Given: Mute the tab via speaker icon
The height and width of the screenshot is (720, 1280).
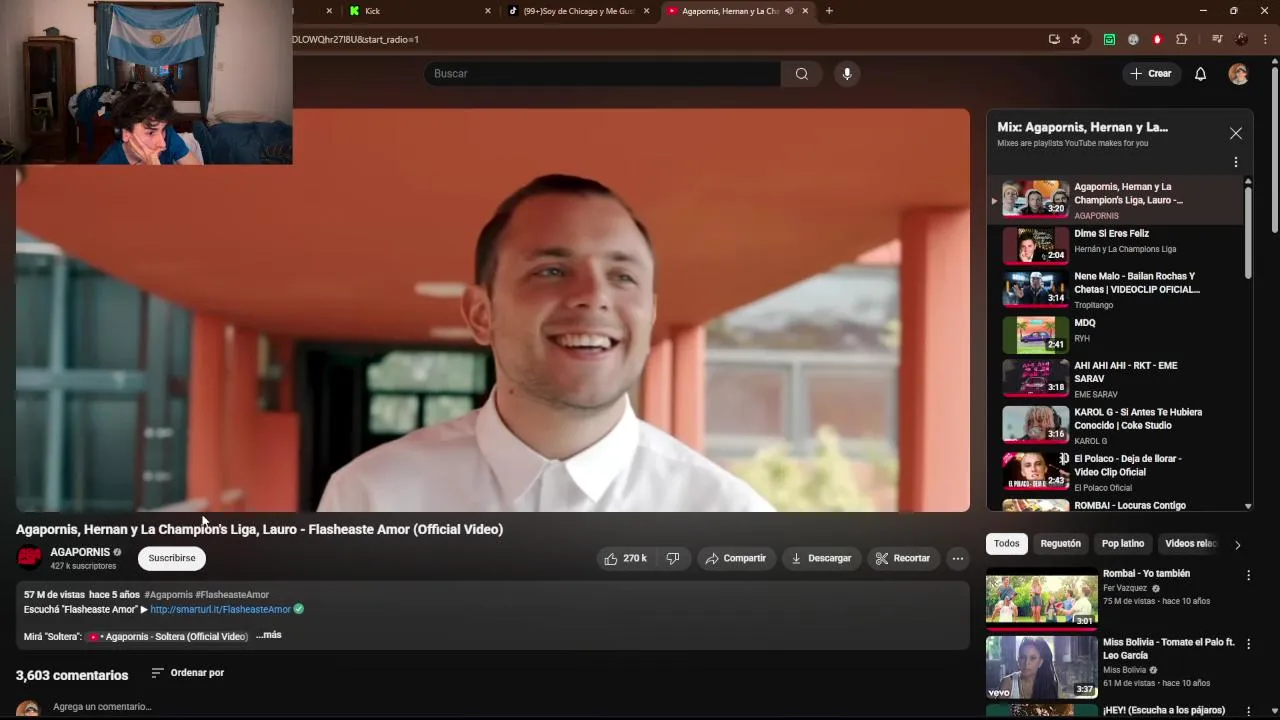Looking at the screenshot, I should (789, 11).
